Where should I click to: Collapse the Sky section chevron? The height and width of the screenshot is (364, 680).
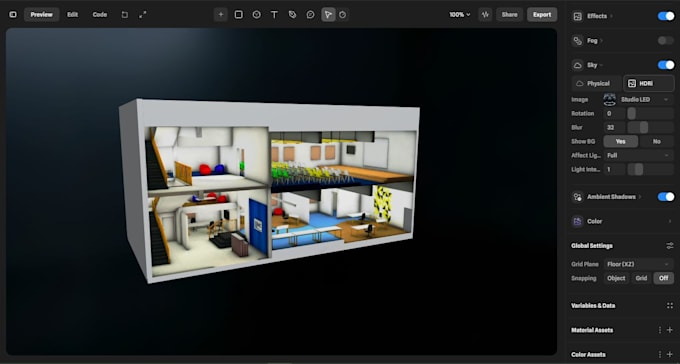pyautogui.click(x=602, y=66)
